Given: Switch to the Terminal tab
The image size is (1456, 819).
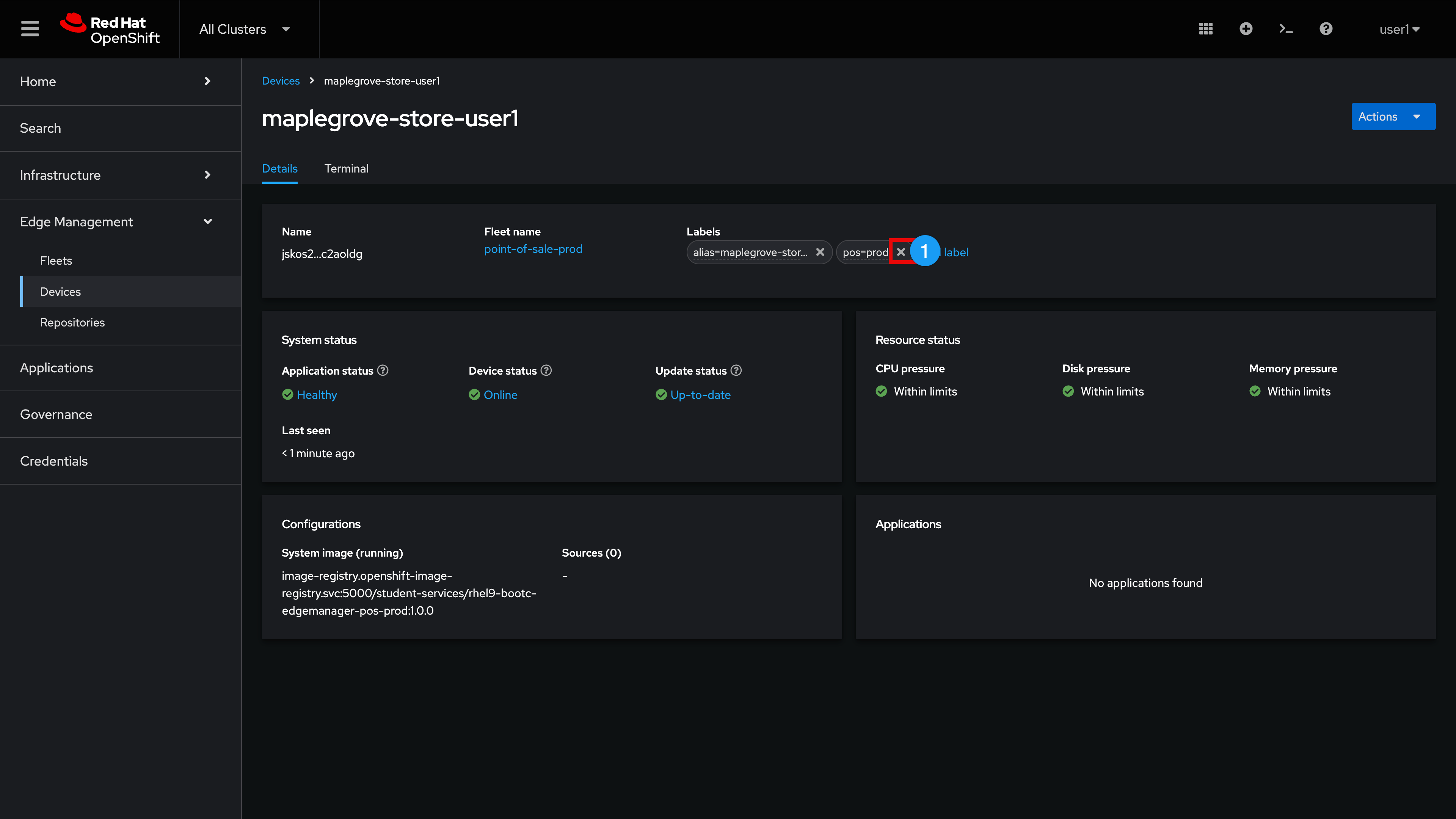Looking at the screenshot, I should pyautogui.click(x=347, y=168).
